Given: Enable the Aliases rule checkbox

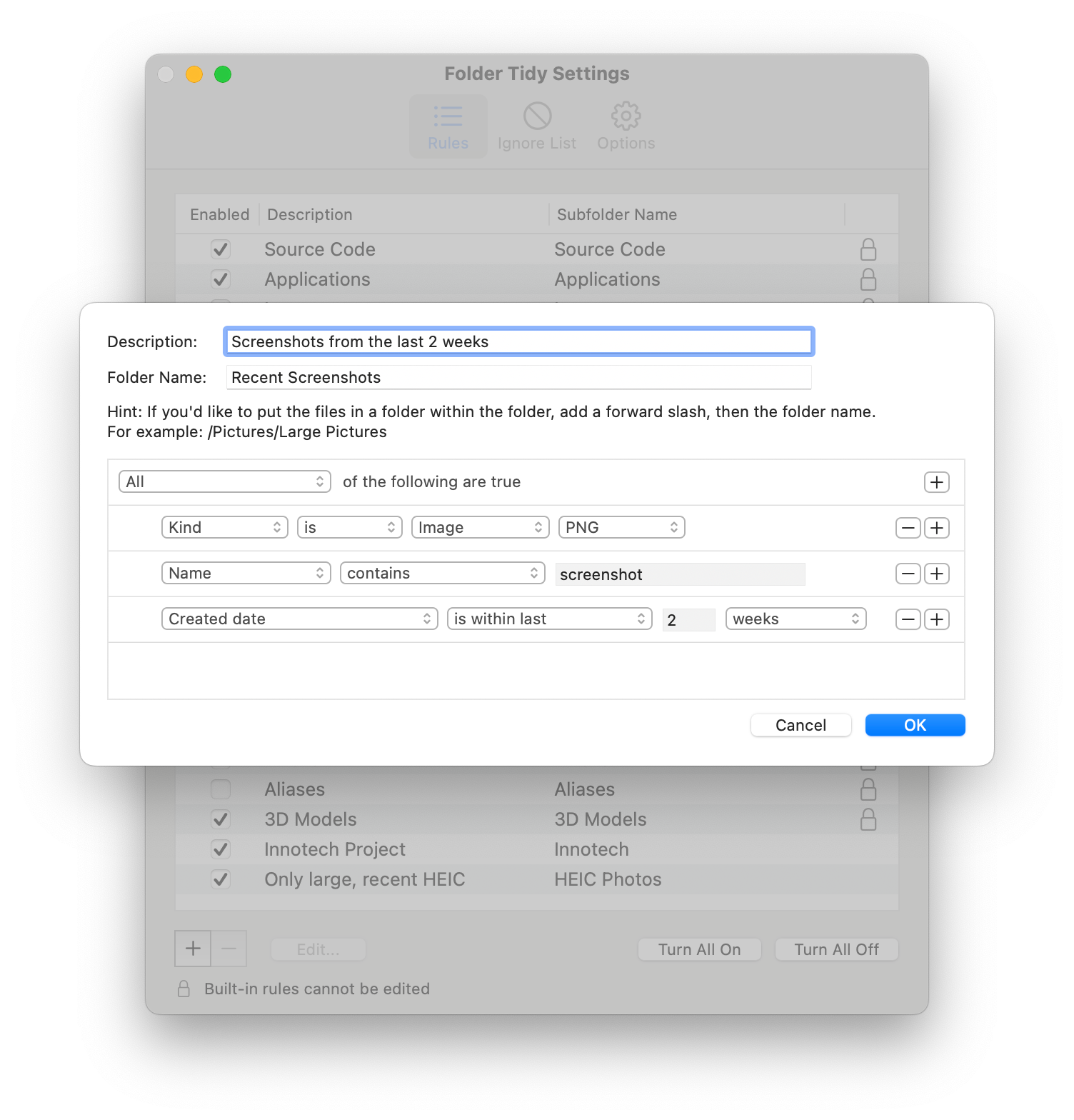Looking at the screenshot, I should point(221,789).
